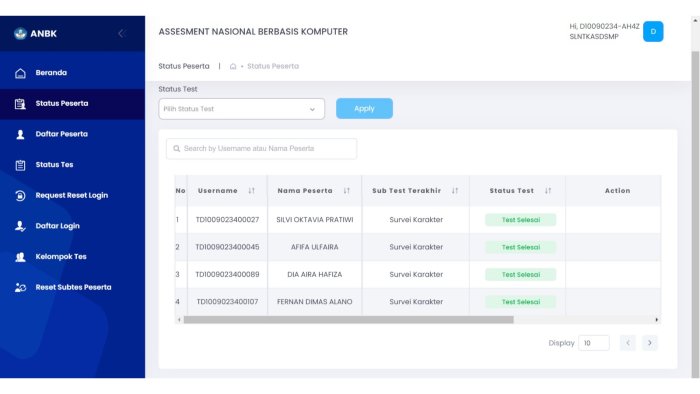This screenshot has height=394, width=700.
Task: Click the Status Peserta breadcrumb link
Action: point(273,66)
